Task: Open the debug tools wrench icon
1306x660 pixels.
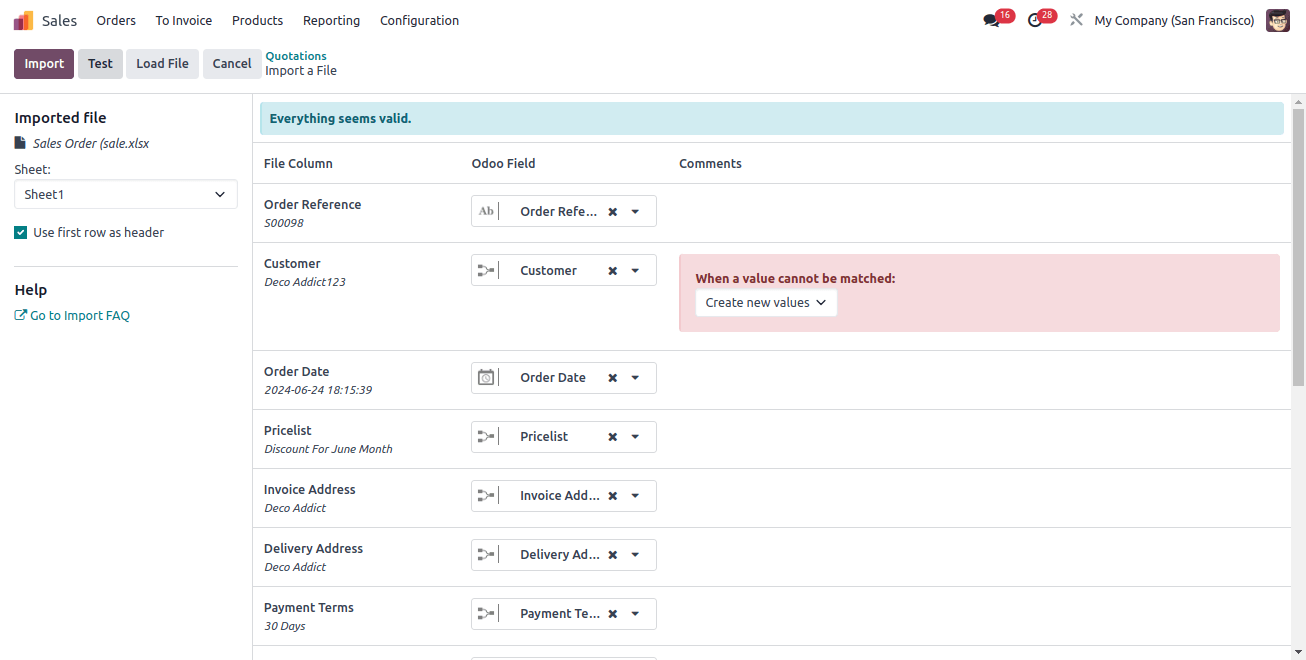Action: point(1076,20)
